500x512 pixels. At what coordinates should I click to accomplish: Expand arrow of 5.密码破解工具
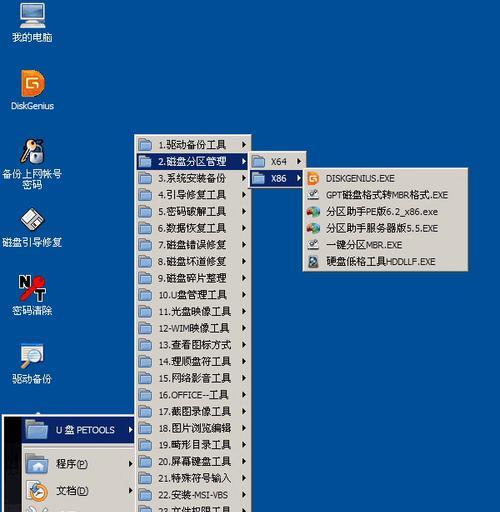(x=244, y=211)
